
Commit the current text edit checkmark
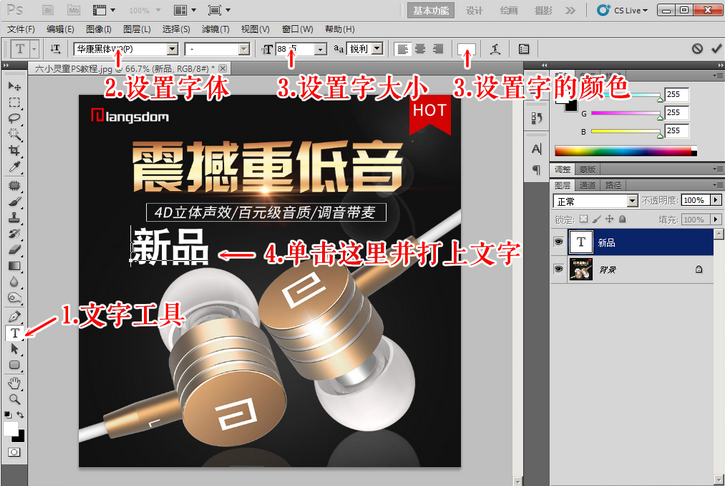point(717,48)
